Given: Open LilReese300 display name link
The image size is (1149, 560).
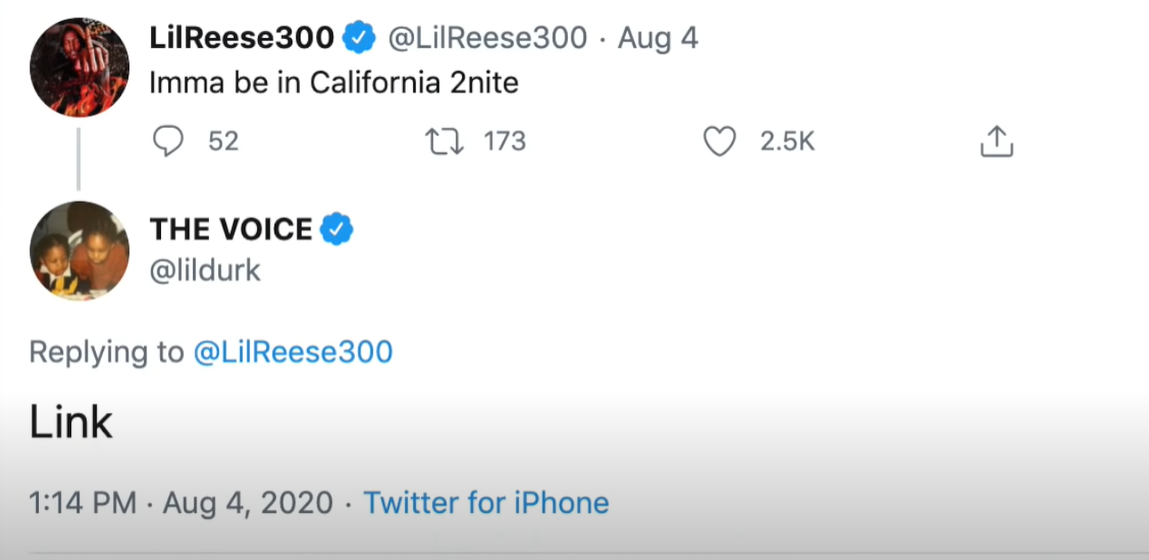Looking at the screenshot, I should pos(241,39).
